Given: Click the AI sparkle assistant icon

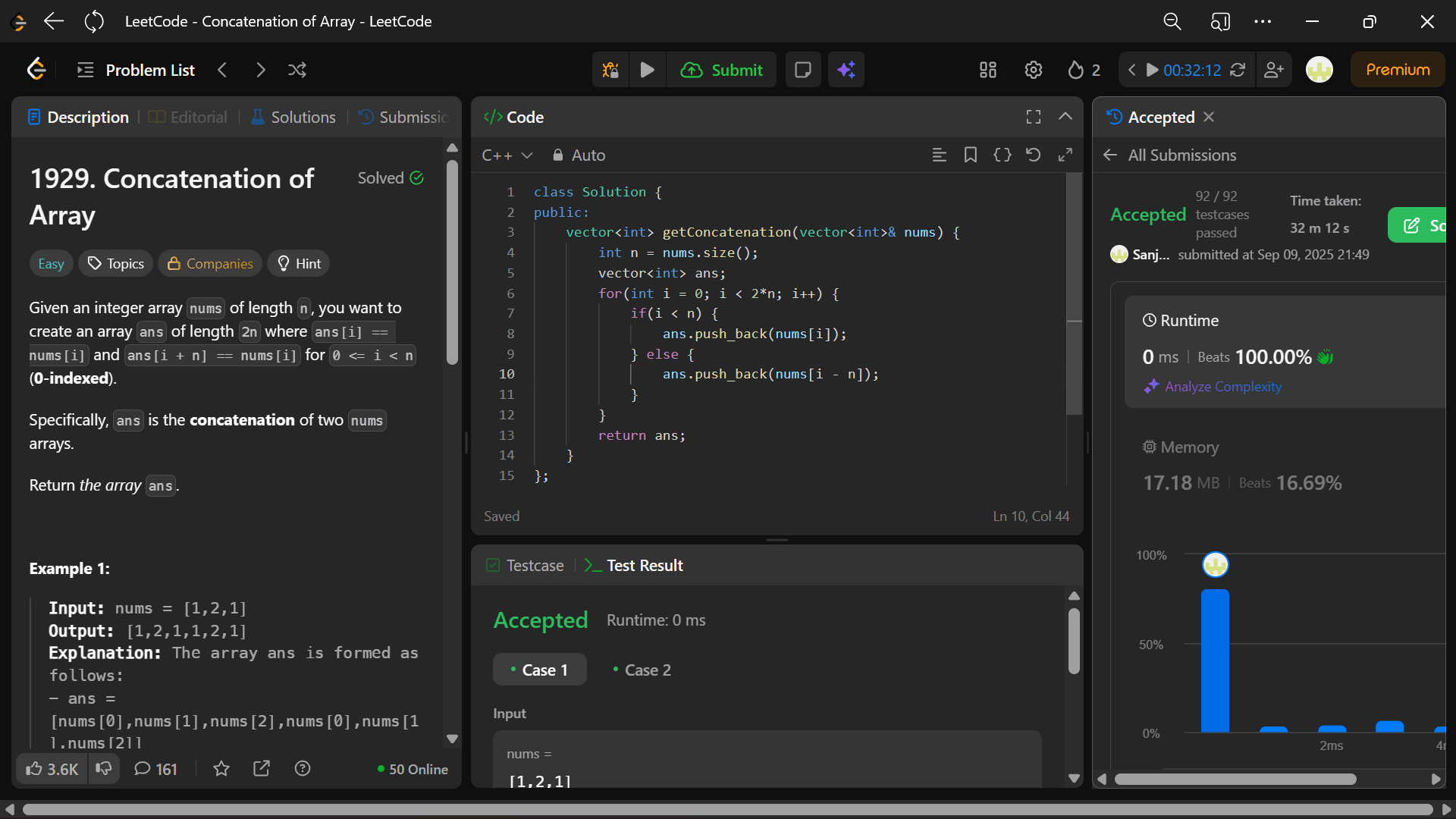Looking at the screenshot, I should tap(846, 70).
